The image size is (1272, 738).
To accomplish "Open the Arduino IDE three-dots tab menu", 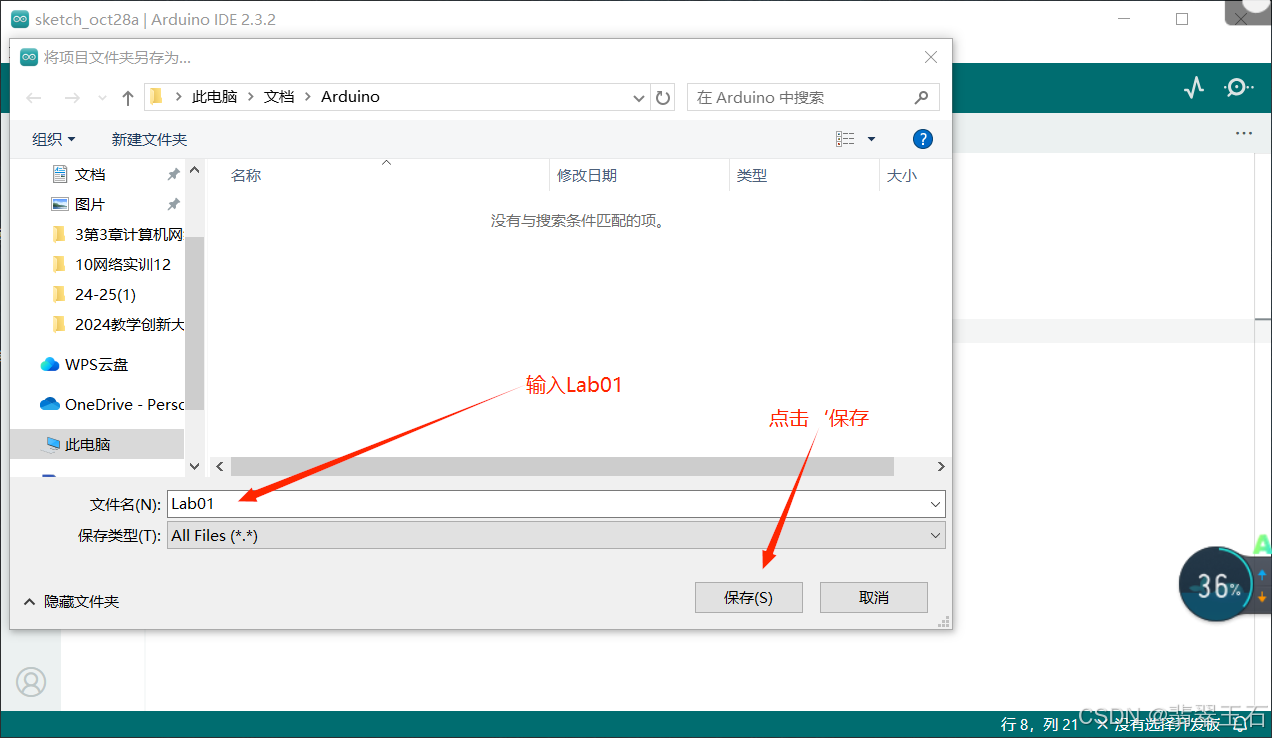I will tap(1243, 133).
